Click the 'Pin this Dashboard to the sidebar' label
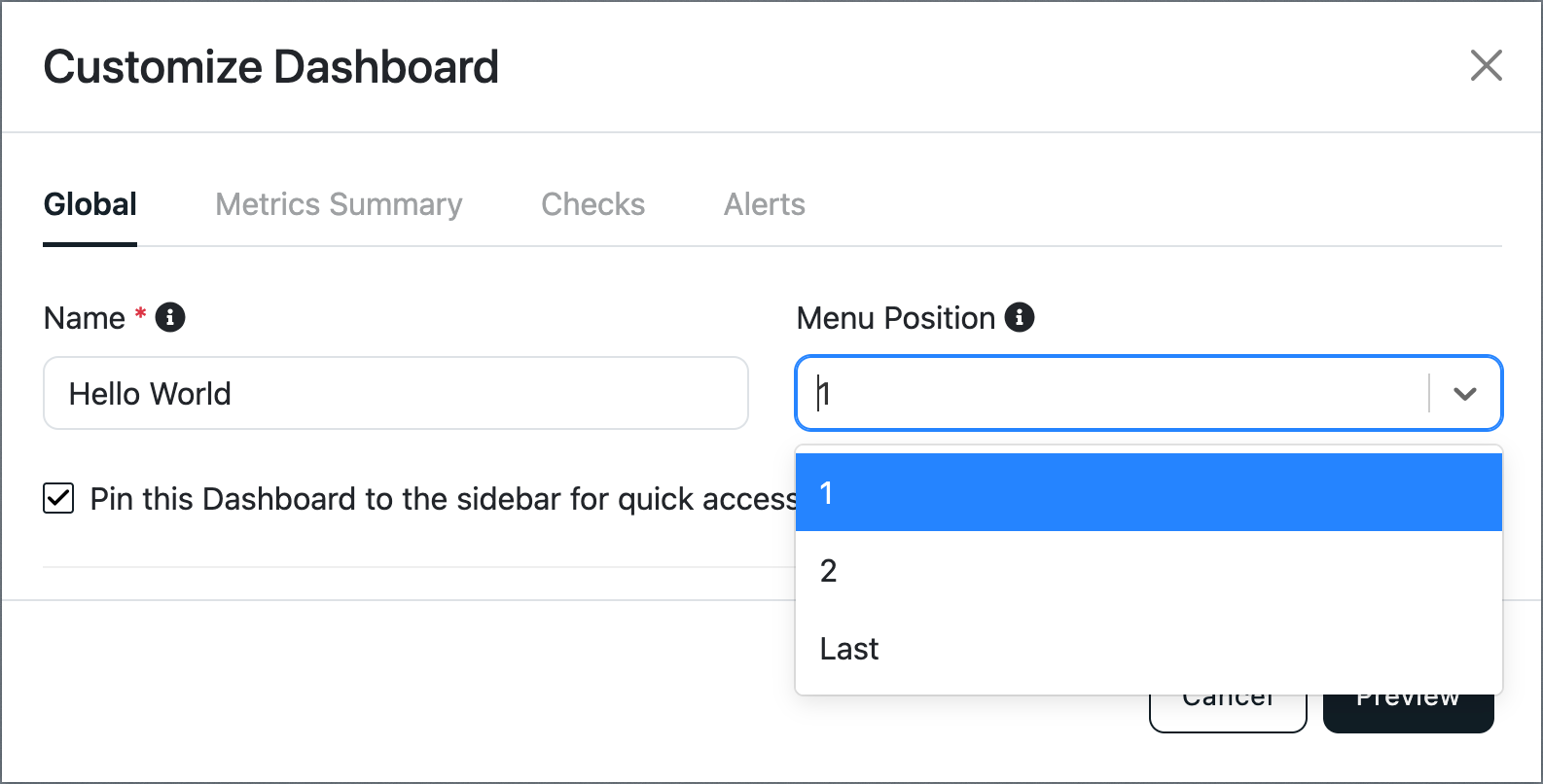This screenshot has width=1543, height=784. [x=444, y=499]
